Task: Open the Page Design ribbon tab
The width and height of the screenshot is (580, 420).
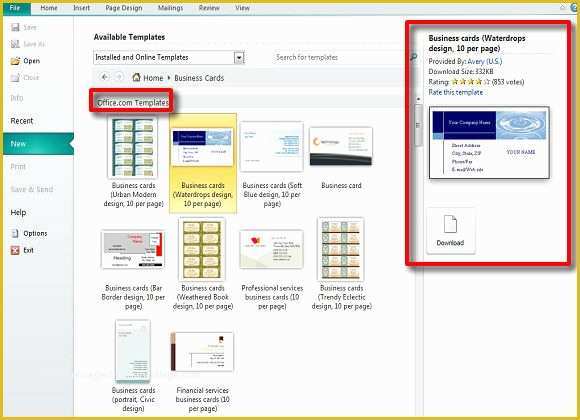Action: [x=124, y=8]
